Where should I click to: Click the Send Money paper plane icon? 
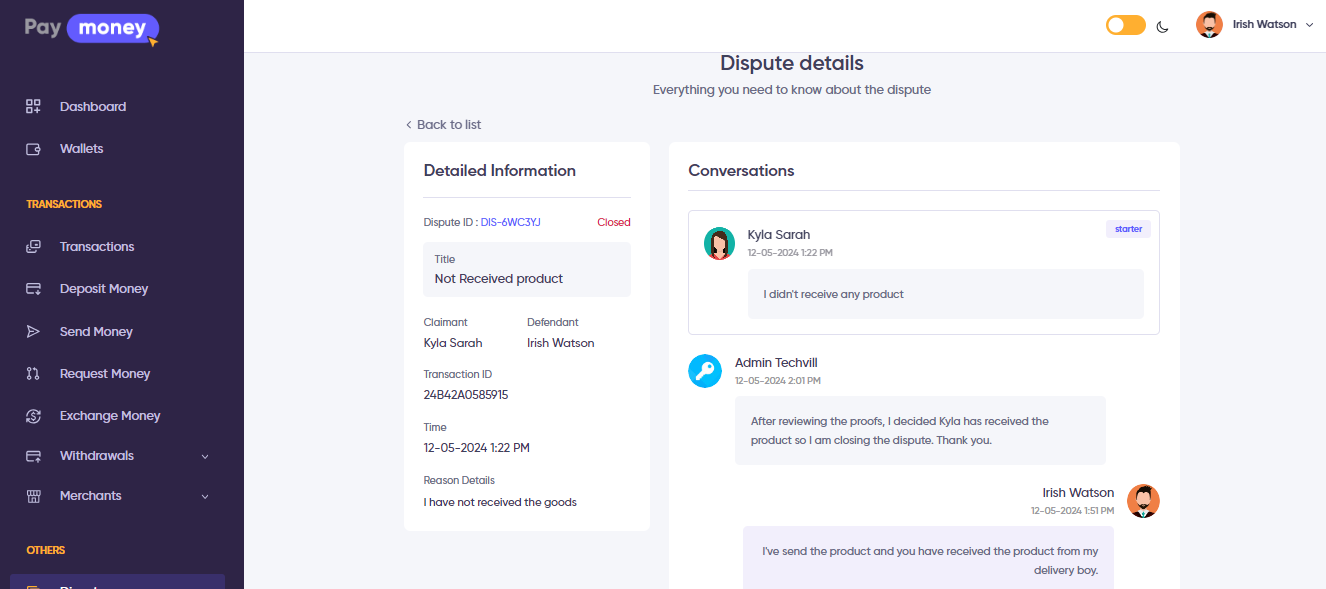(x=33, y=332)
